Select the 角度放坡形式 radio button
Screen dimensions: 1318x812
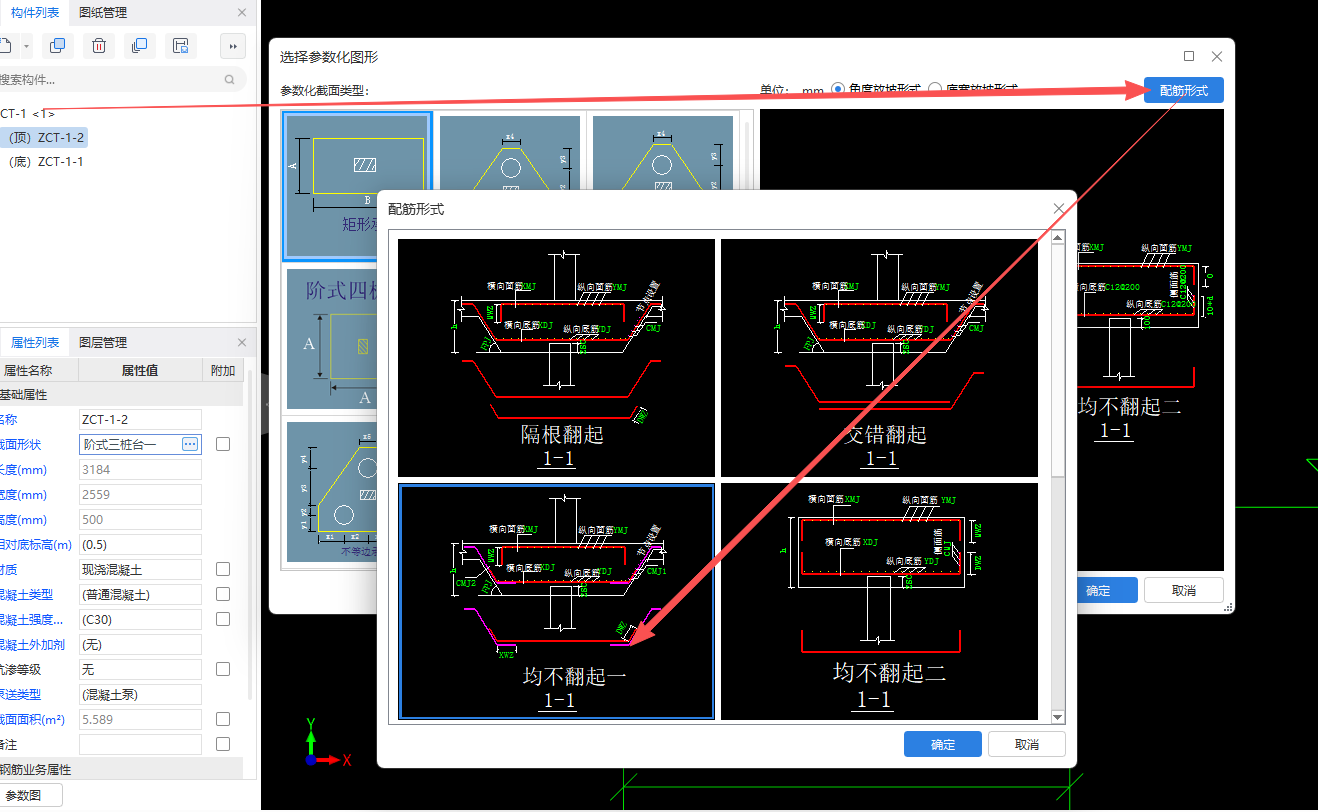point(838,89)
